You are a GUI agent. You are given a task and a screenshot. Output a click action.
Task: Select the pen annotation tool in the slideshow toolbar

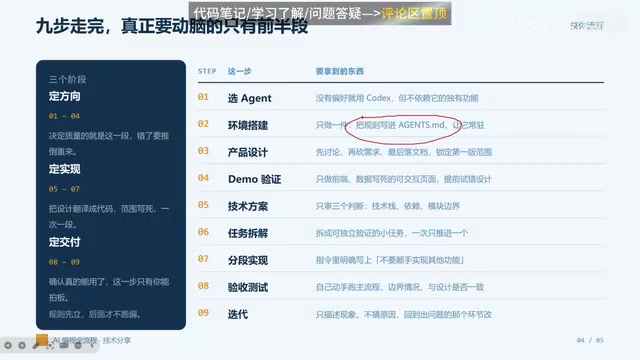pos(36,345)
